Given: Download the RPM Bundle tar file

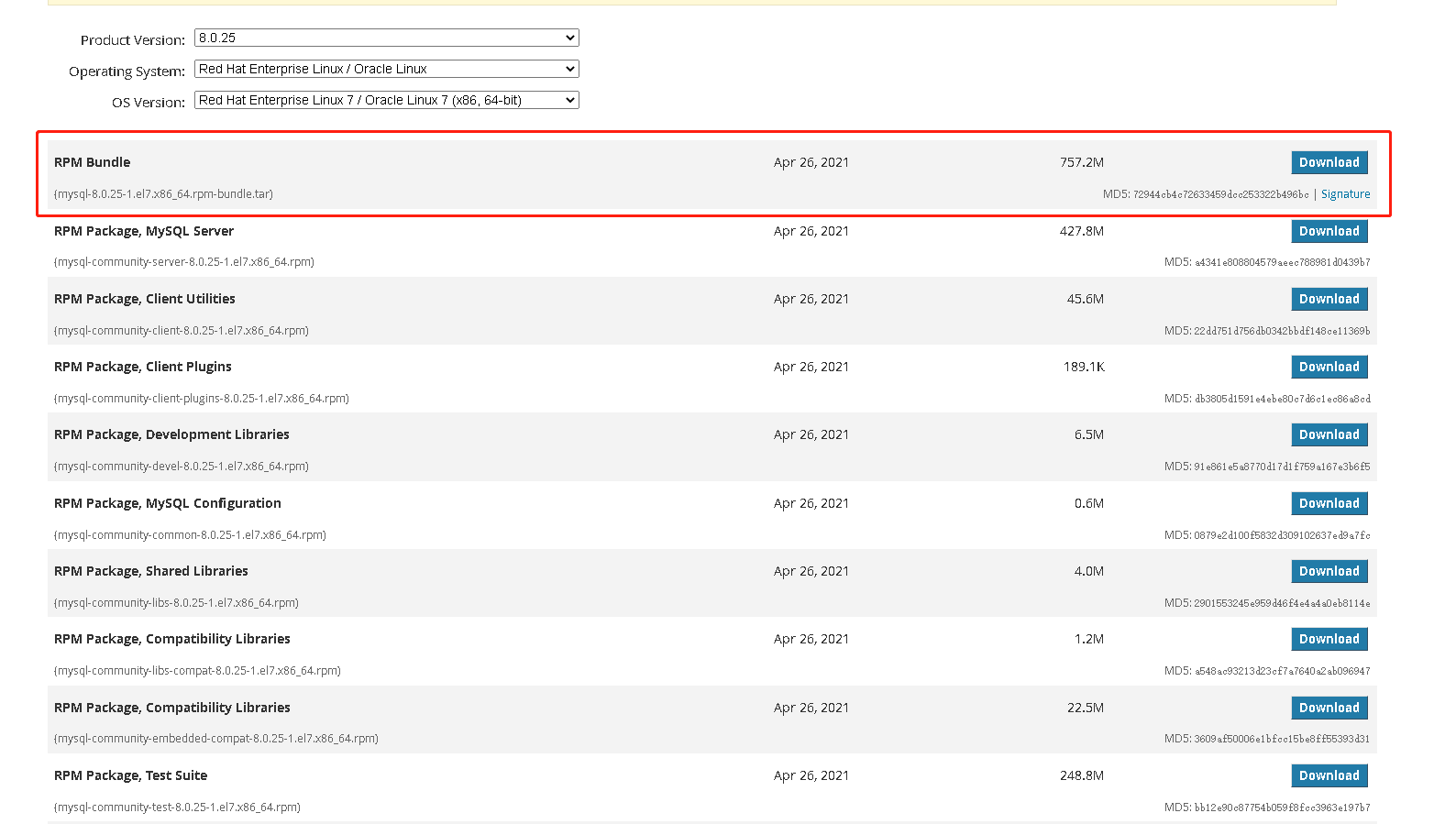Looking at the screenshot, I should pyautogui.click(x=1329, y=162).
